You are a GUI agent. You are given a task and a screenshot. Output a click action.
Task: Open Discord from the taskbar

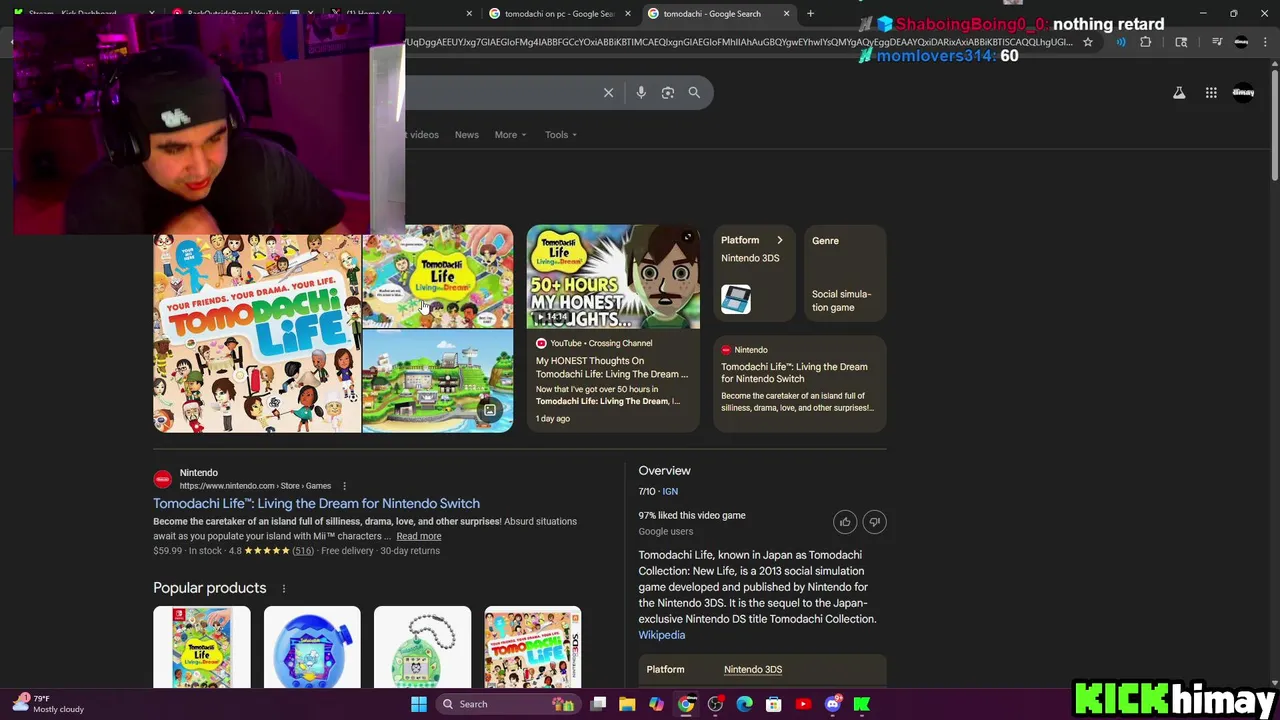833,704
